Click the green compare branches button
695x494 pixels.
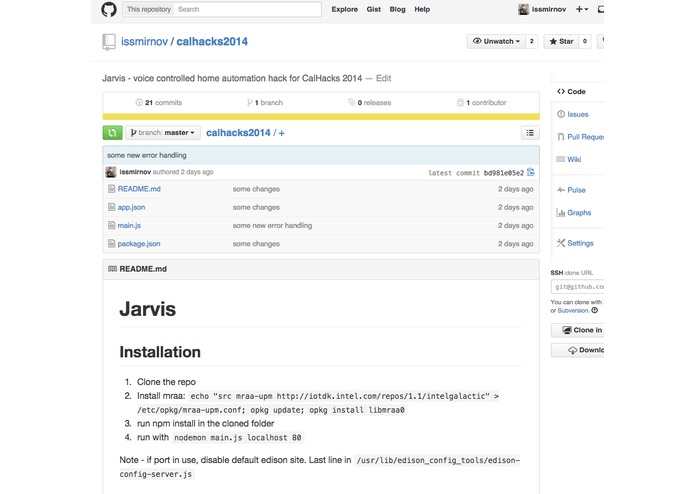pos(112,132)
